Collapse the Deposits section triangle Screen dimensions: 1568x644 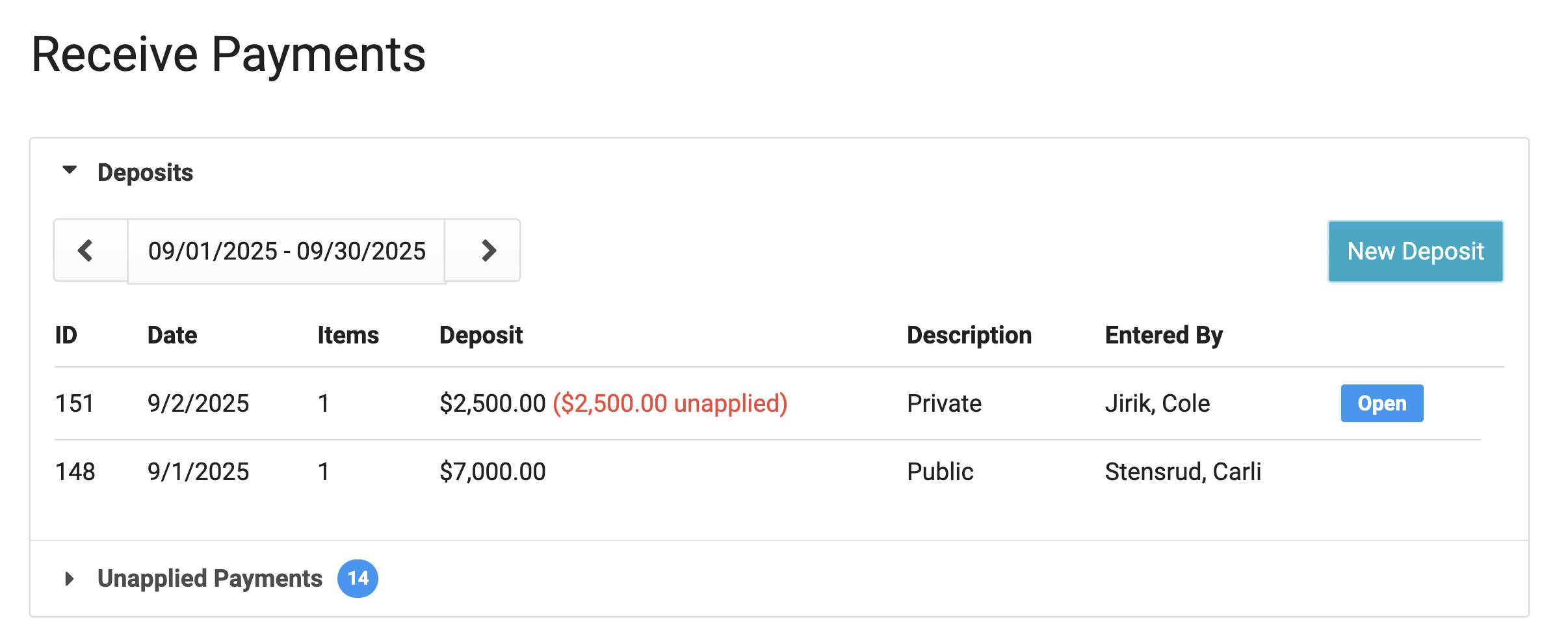coord(70,170)
